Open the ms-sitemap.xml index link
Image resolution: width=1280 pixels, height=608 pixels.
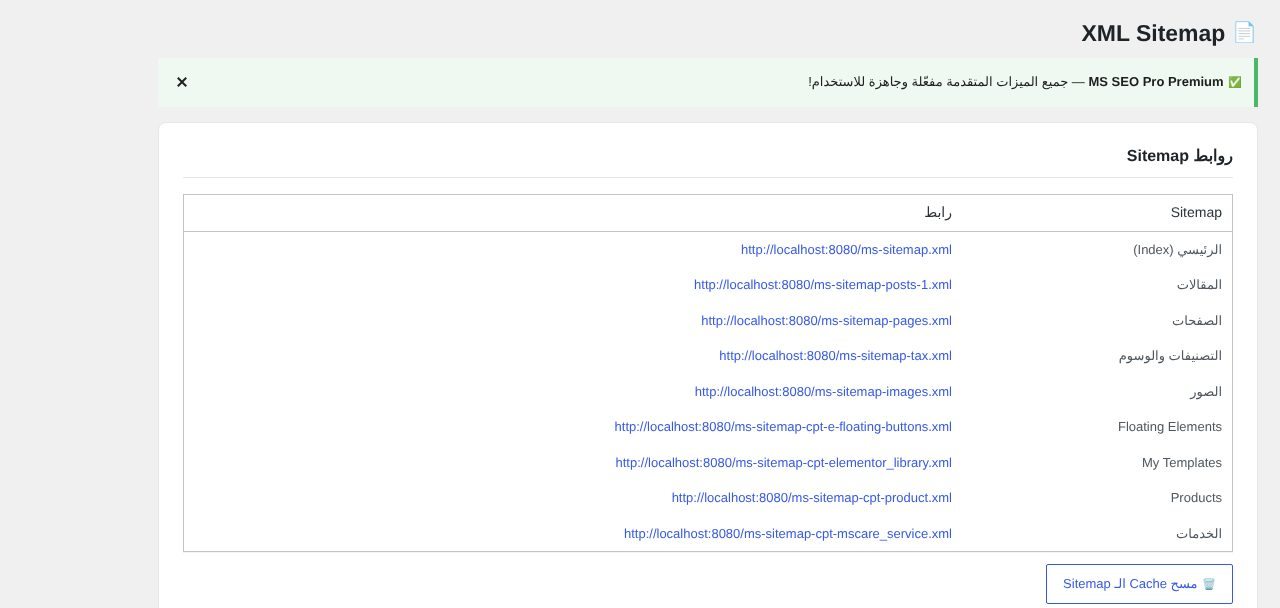tap(846, 250)
